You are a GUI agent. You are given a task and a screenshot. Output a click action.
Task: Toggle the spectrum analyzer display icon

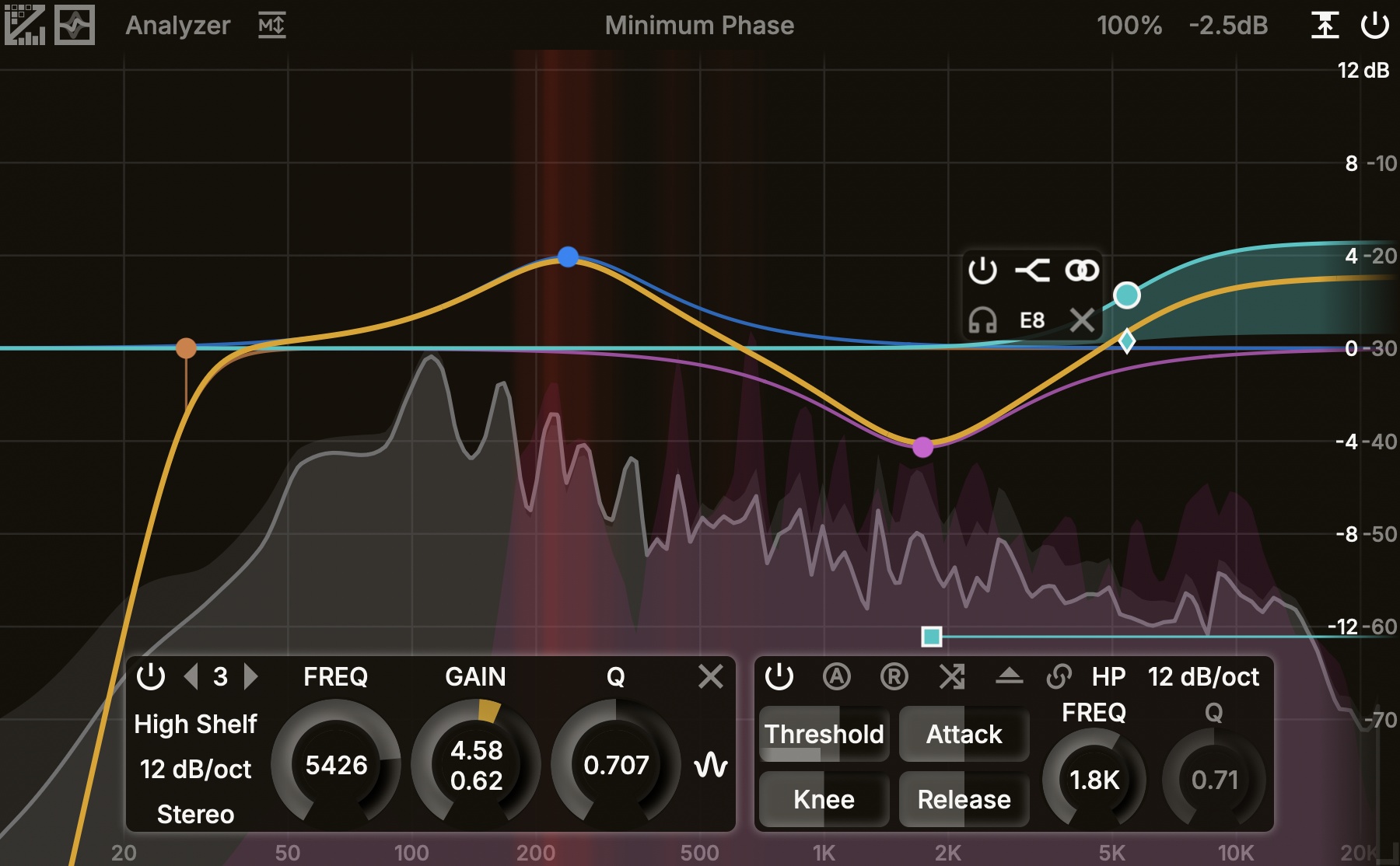click(x=25, y=25)
